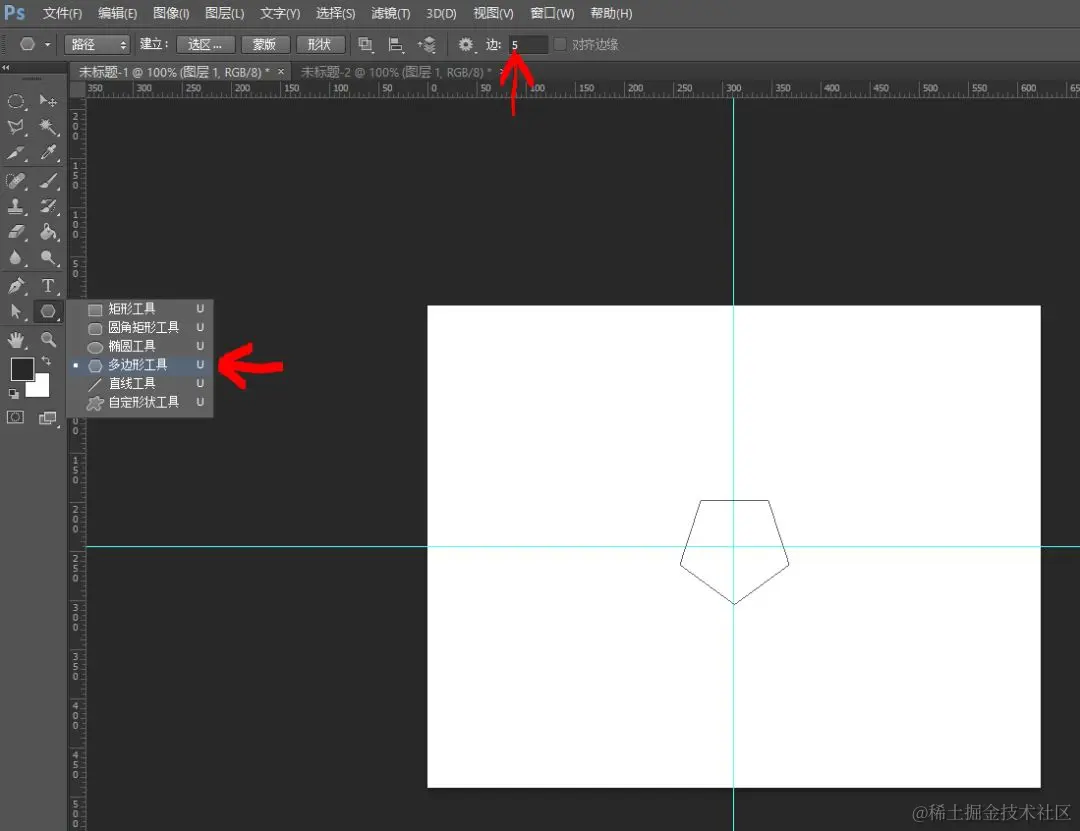
Task: Select the Eyedropper tool
Action: click(48, 153)
